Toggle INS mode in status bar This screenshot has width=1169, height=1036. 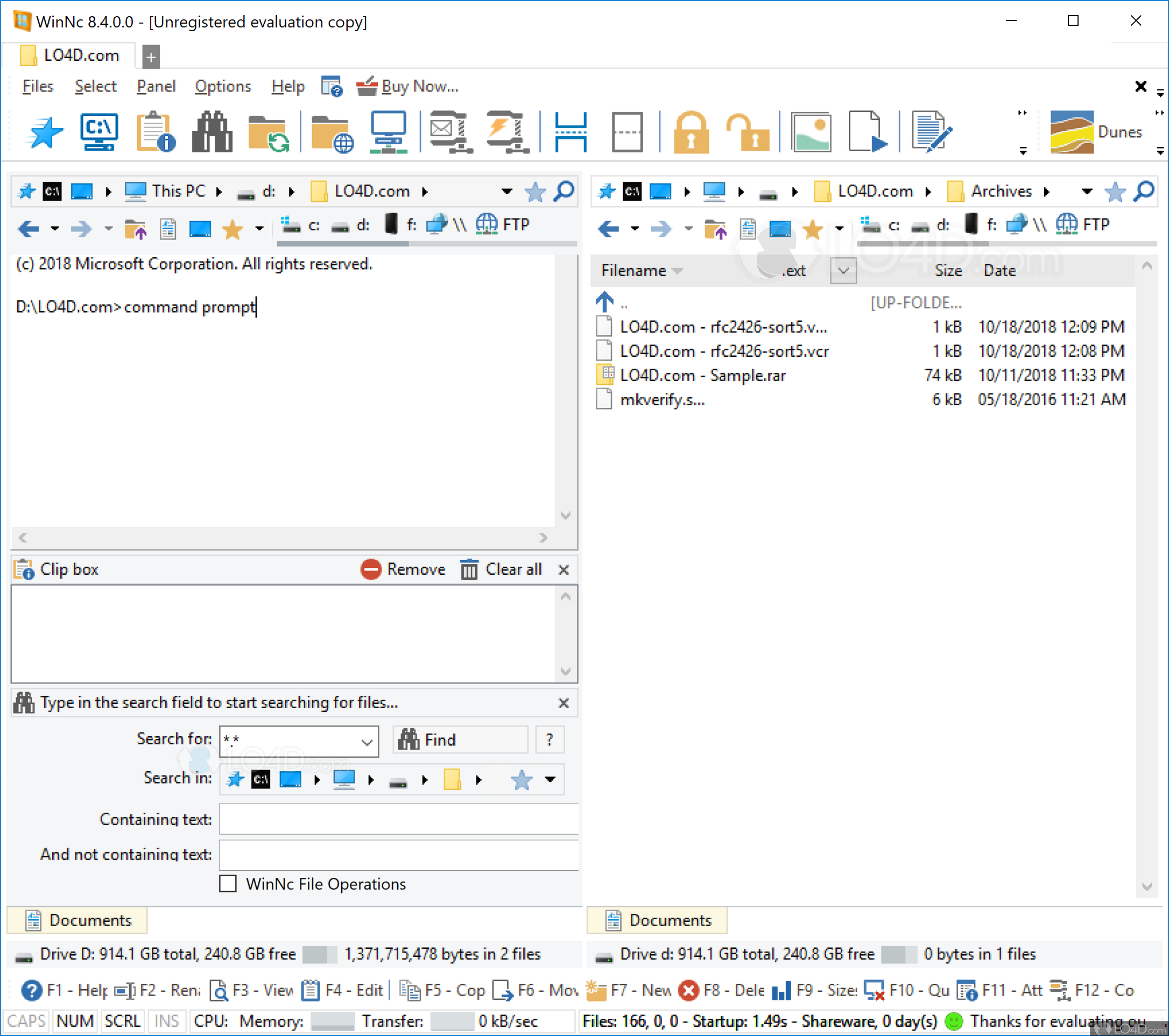pos(166,1021)
